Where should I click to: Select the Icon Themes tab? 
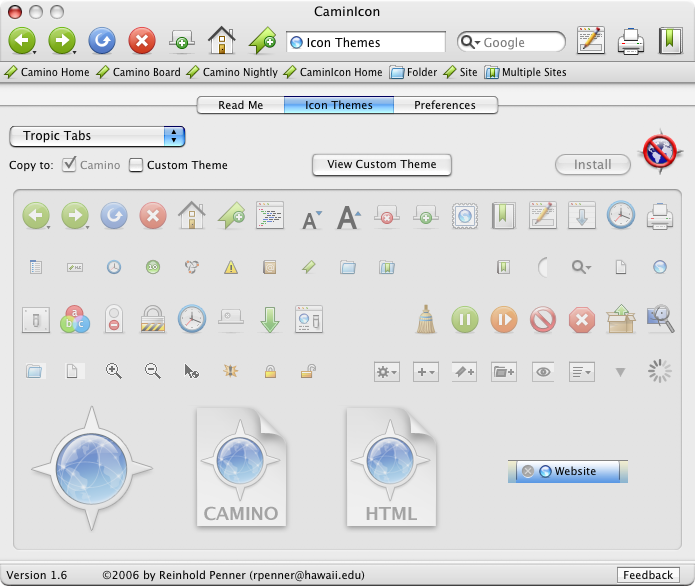(x=339, y=105)
